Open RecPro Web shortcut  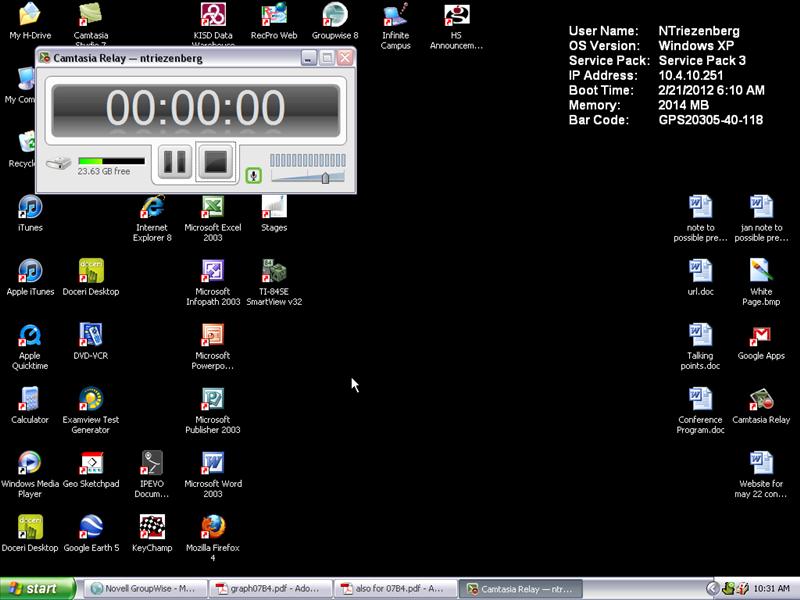(274, 20)
